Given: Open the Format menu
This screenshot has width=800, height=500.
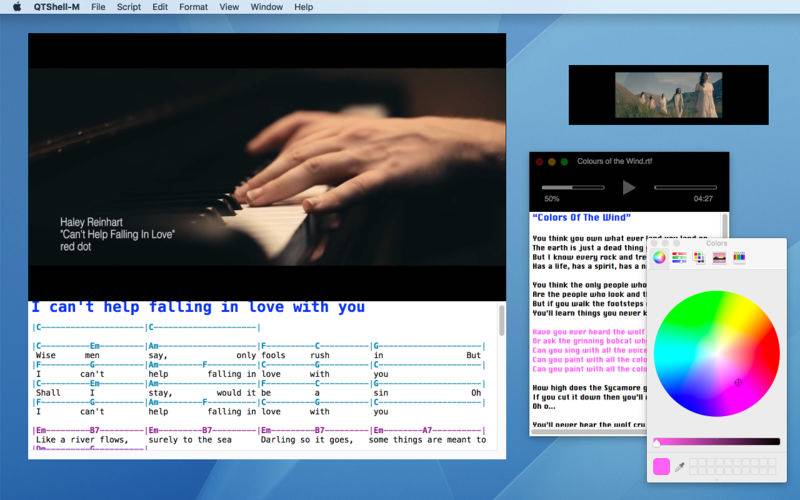Looking at the screenshot, I should (193, 7).
